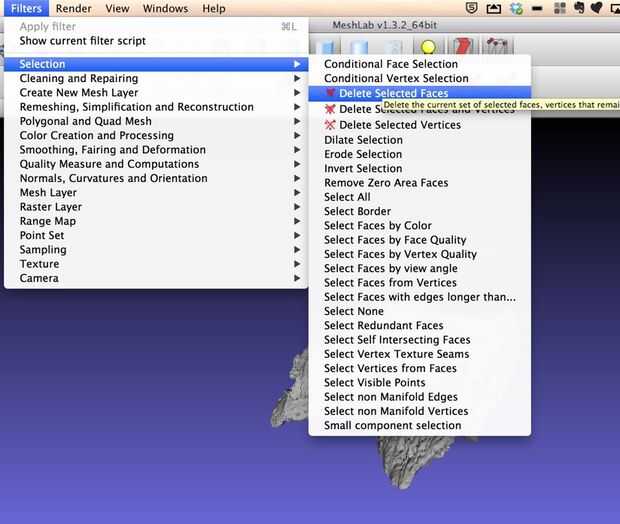Open the Camera filter category

tap(156, 278)
